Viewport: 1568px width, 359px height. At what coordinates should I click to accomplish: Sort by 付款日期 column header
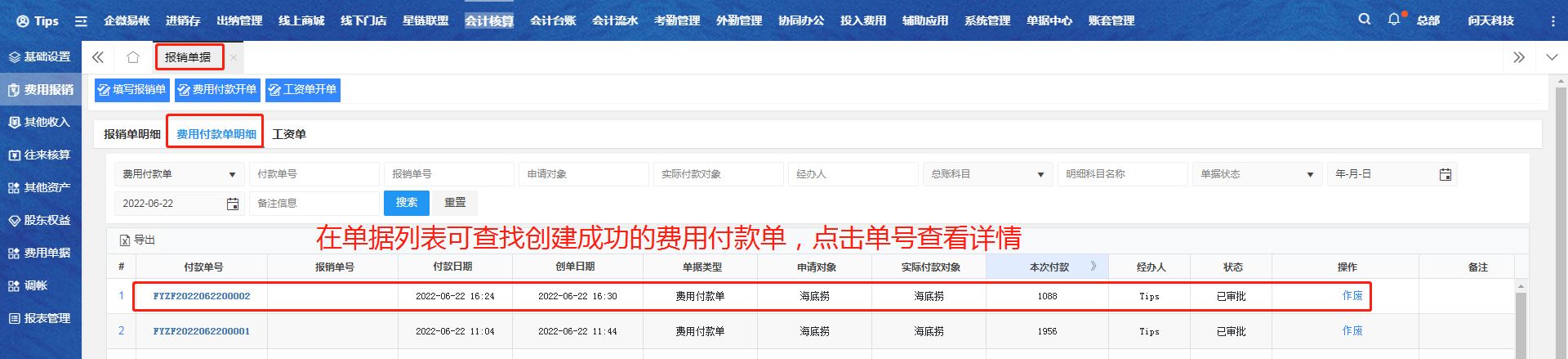click(x=452, y=267)
